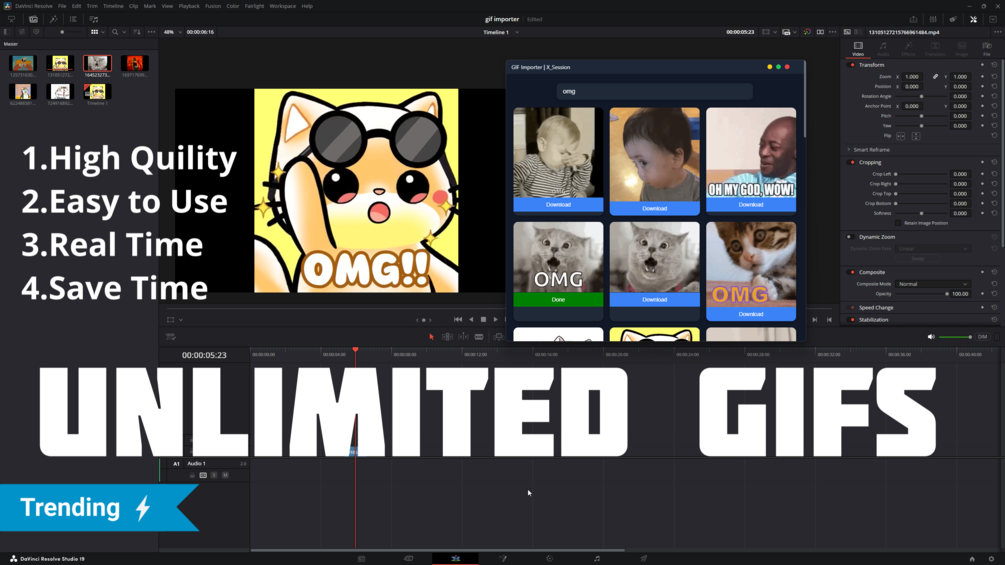Expand the Smart Reframe section

pyautogui.click(x=849, y=150)
